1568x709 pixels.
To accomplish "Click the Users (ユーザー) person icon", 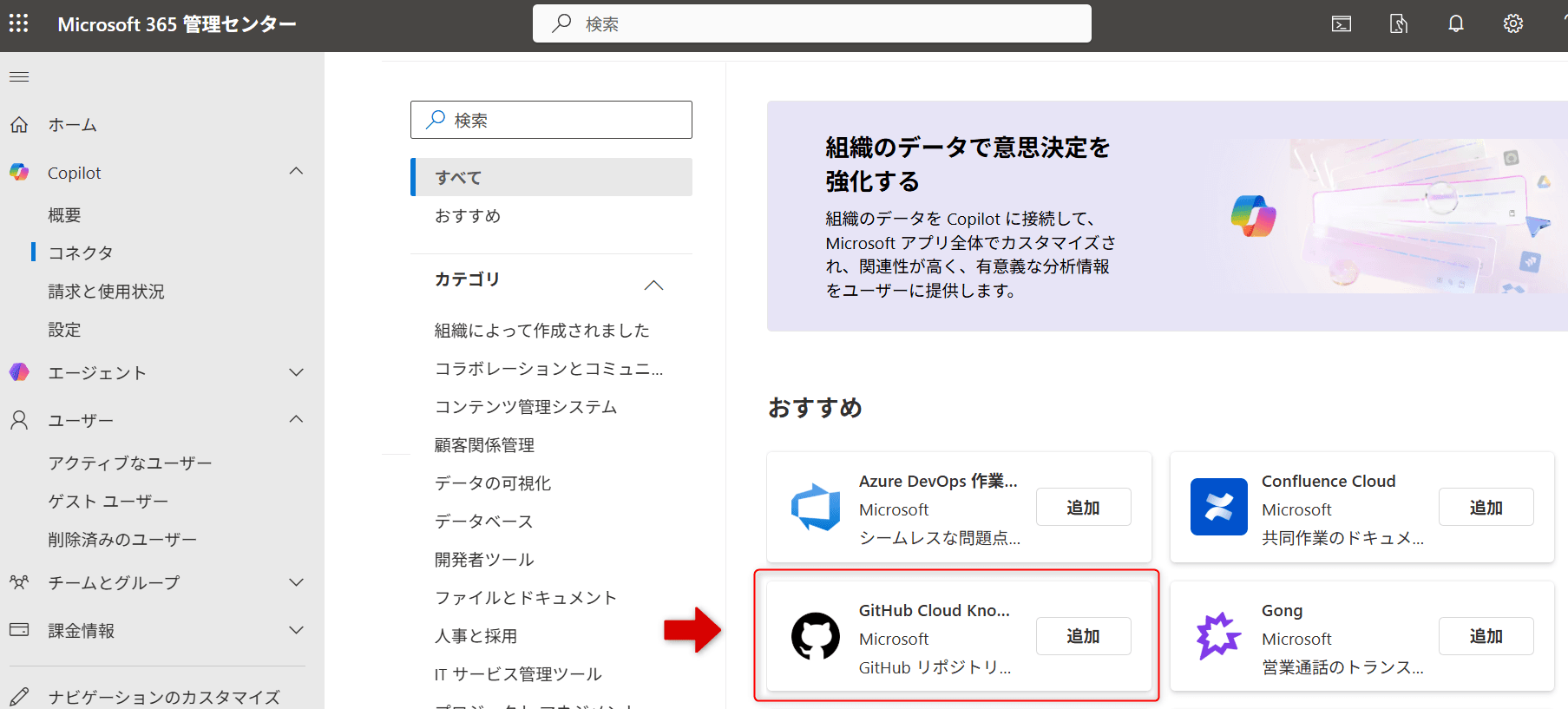I will [x=19, y=421].
